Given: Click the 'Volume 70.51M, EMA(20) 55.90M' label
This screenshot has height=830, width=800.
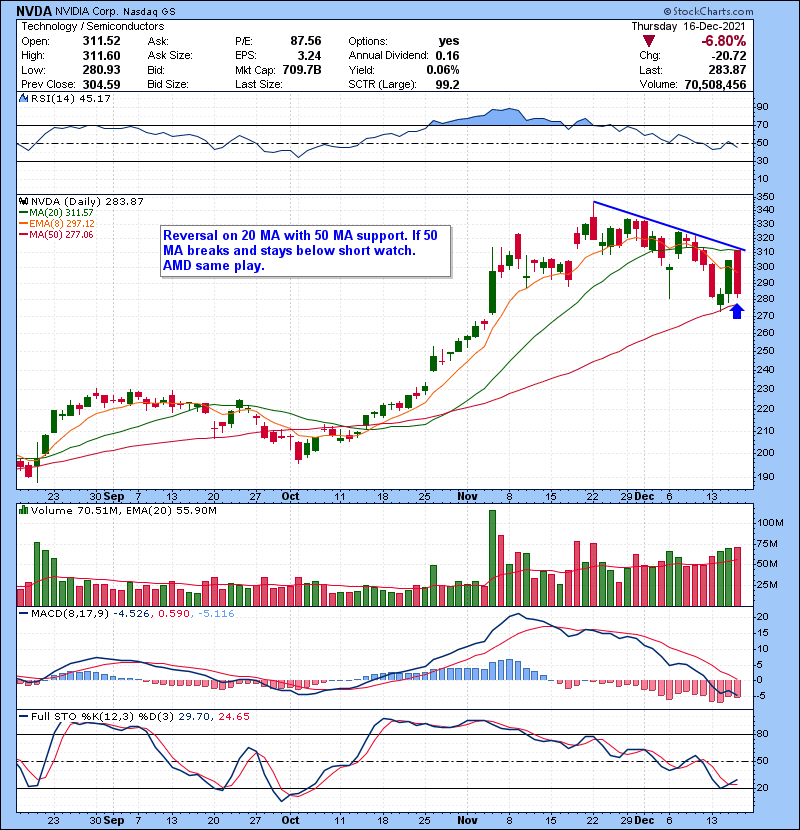Looking at the screenshot, I should 123,510.
